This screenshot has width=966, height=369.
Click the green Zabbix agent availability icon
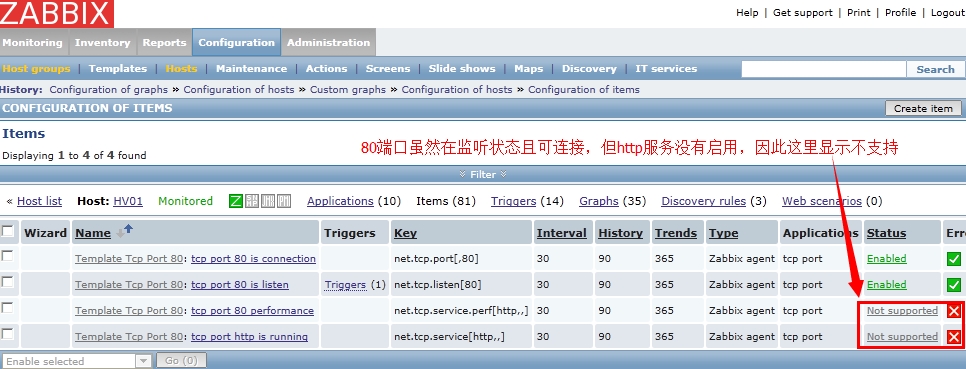click(235, 201)
